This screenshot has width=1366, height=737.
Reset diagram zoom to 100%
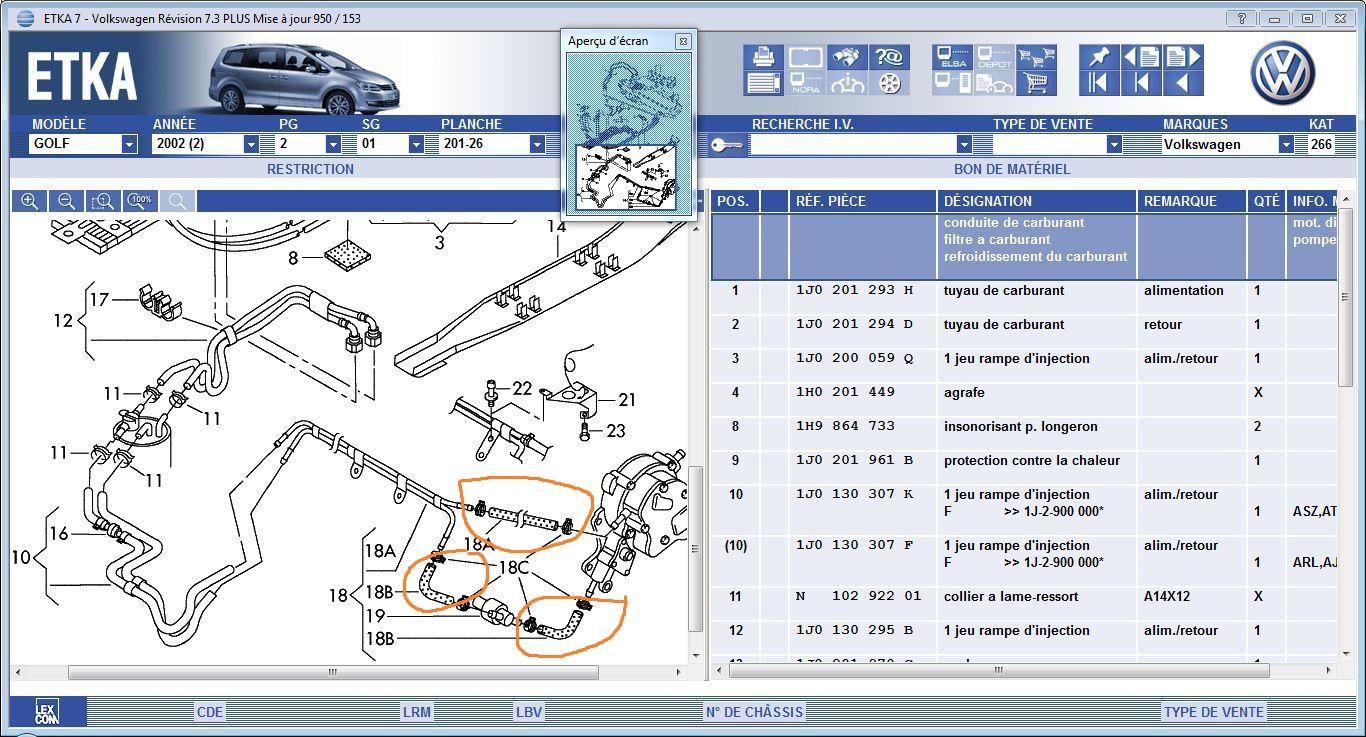tap(140, 201)
